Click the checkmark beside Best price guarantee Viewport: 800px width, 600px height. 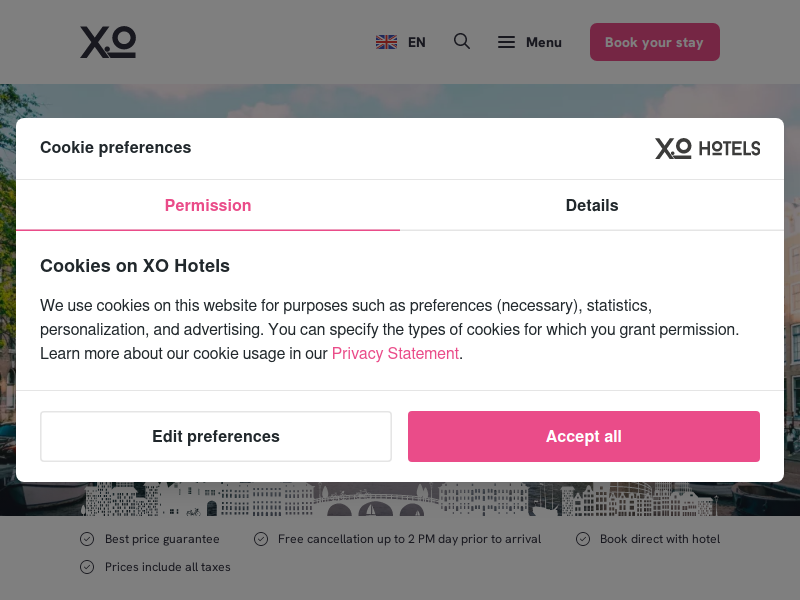[87, 539]
